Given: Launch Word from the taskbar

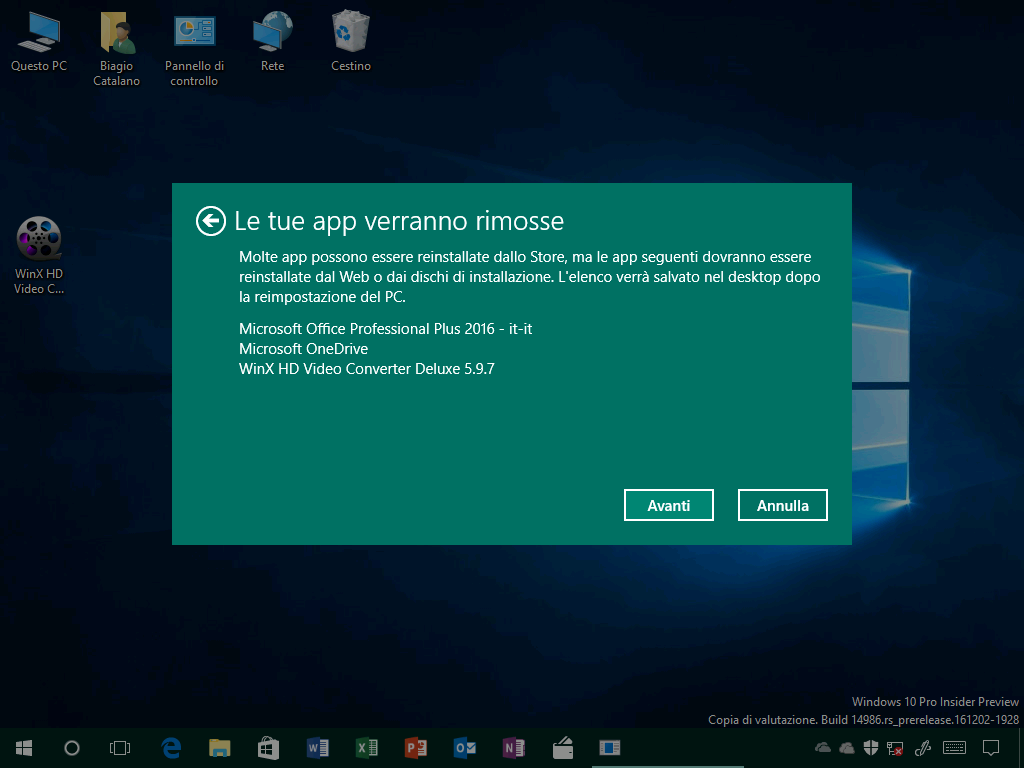Looking at the screenshot, I should tap(317, 748).
